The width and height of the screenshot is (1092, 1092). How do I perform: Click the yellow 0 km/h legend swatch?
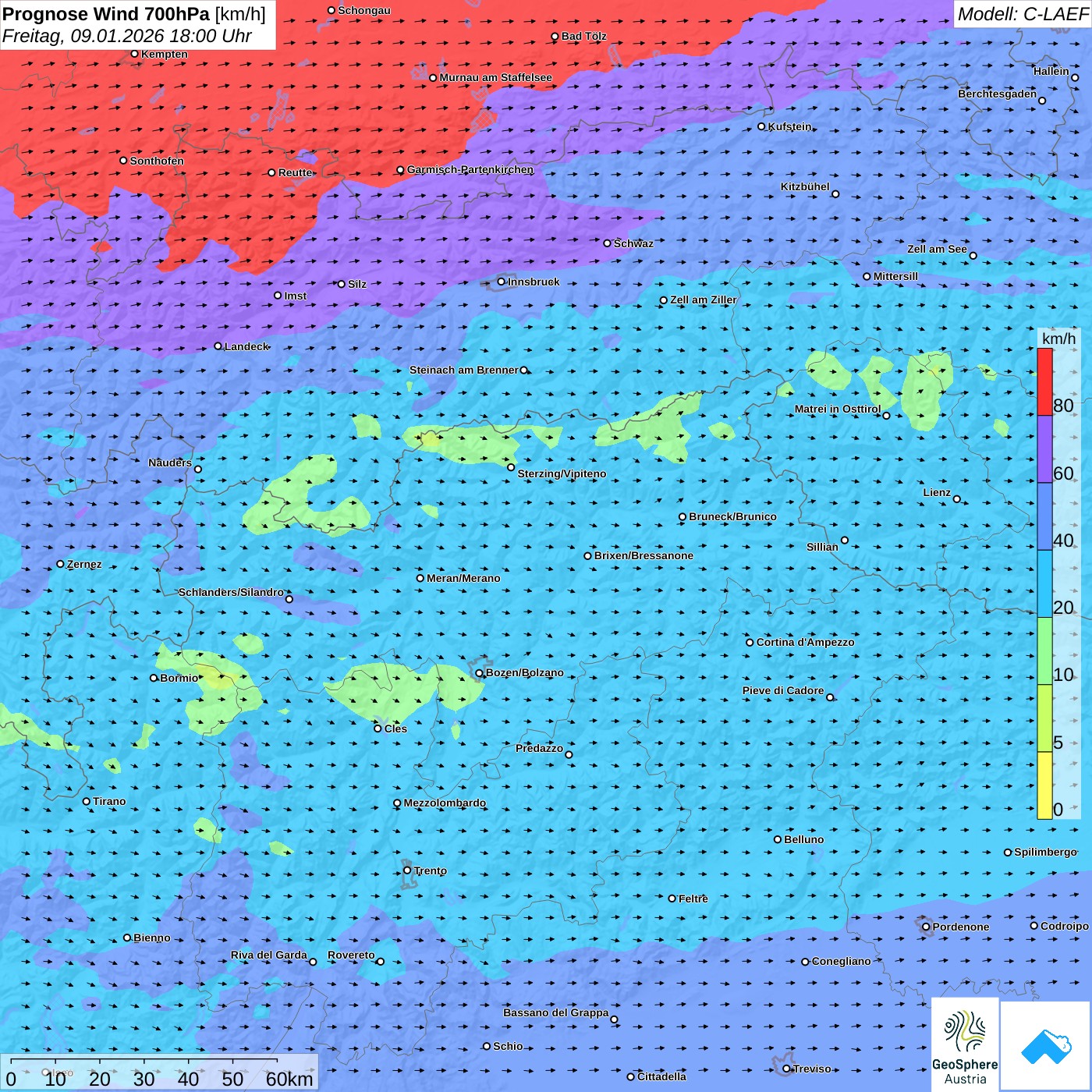pos(1044,785)
